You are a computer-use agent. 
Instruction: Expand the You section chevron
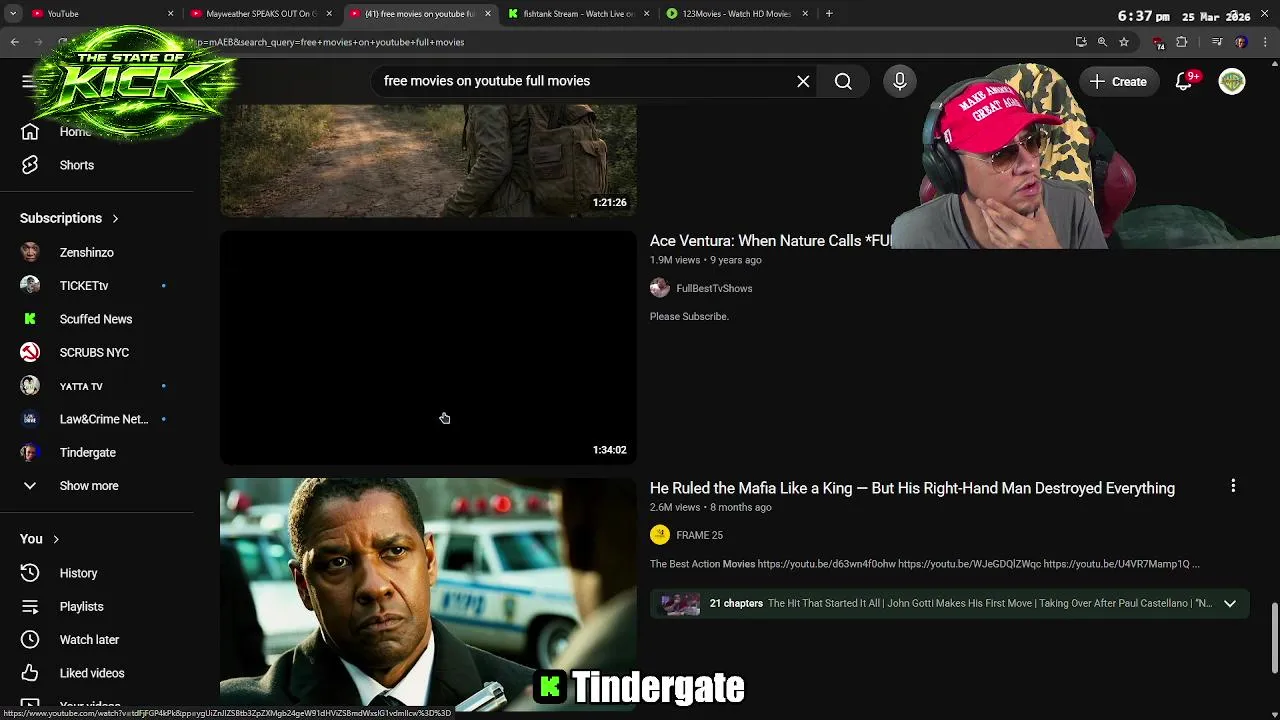[x=56, y=539]
